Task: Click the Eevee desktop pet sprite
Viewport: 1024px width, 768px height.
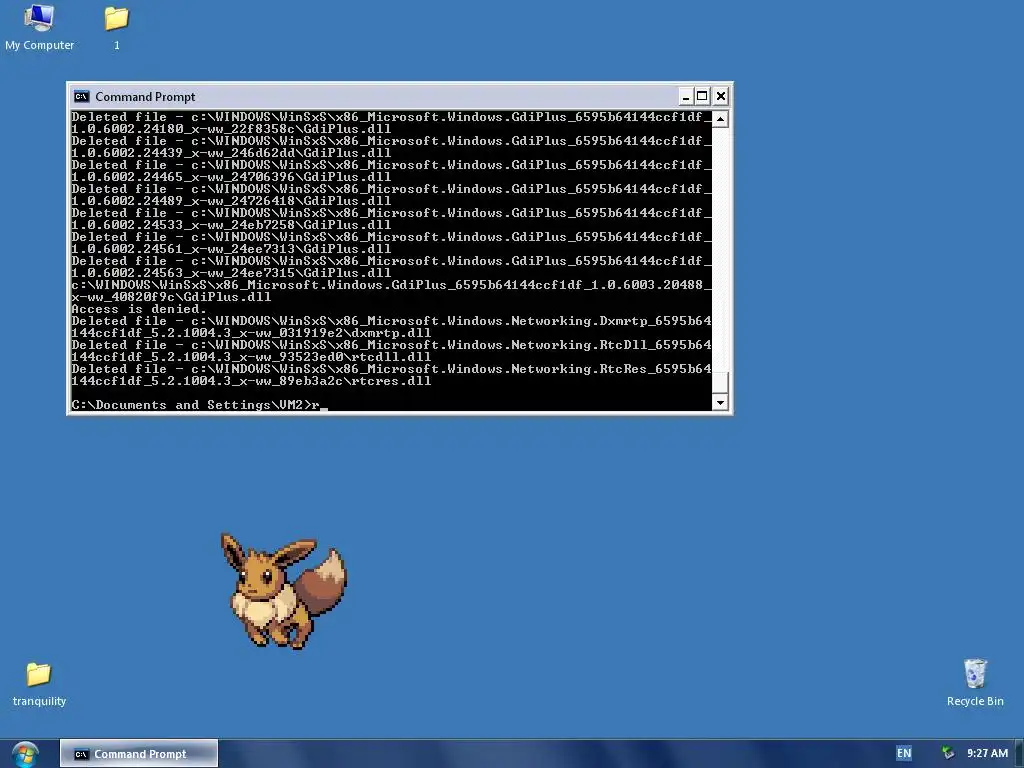Action: 283,590
